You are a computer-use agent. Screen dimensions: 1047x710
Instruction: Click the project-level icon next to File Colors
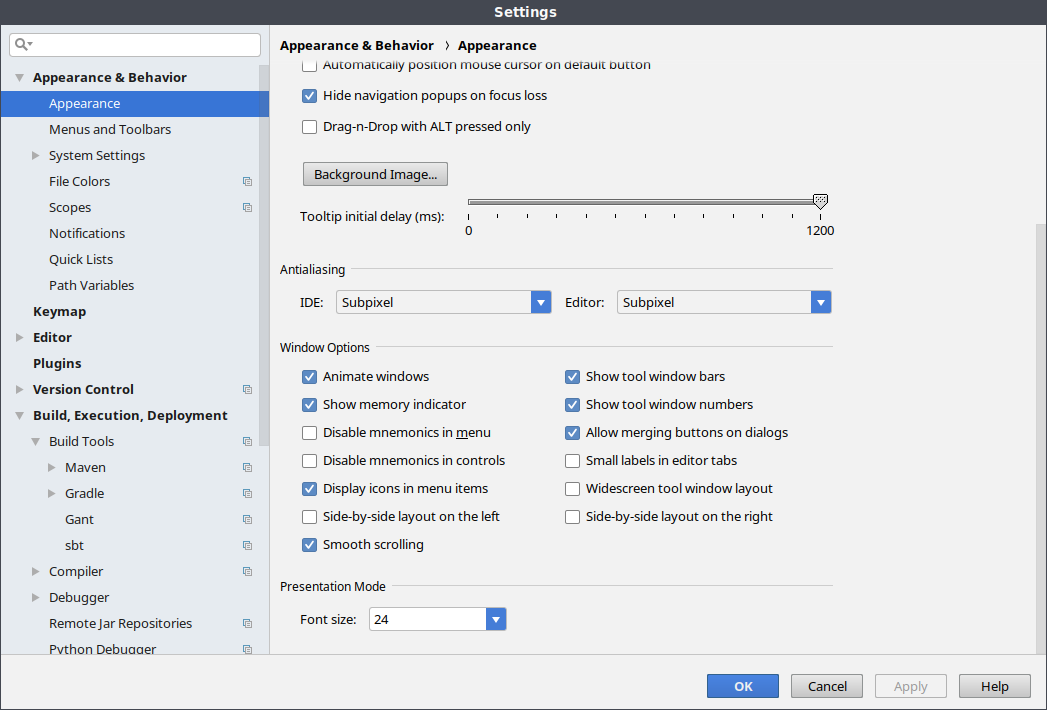pyautogui.click(x=247, y=181)
